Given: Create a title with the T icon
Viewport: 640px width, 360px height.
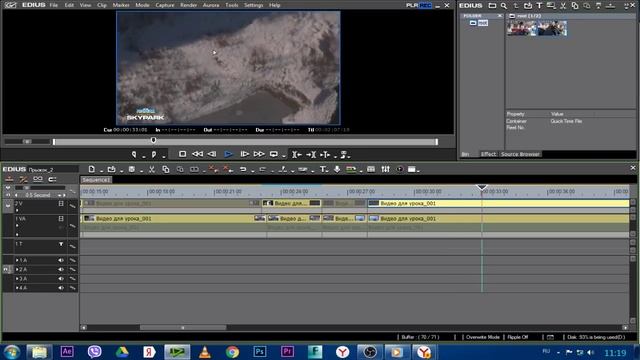Looking at the screenshot, I should click(x=323, y=169).
